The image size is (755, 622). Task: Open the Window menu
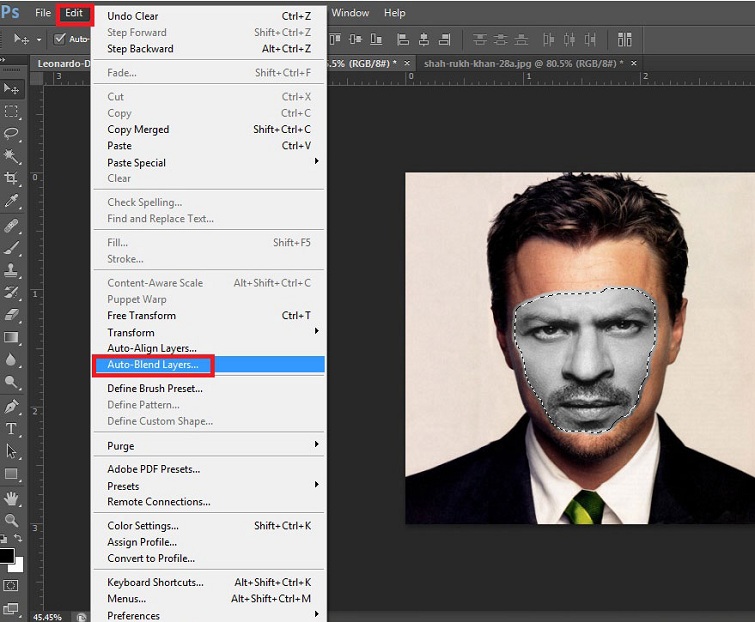click(x=350, y=13)
